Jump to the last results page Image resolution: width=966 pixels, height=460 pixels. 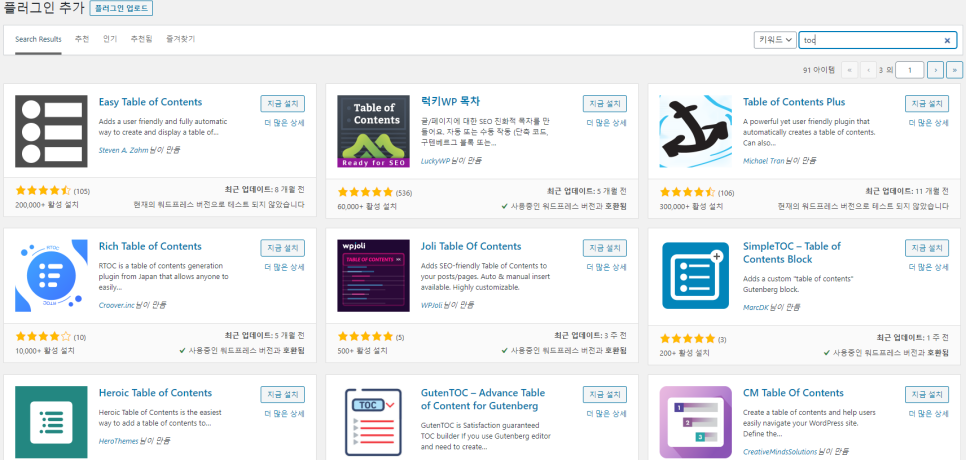[954, 70]
